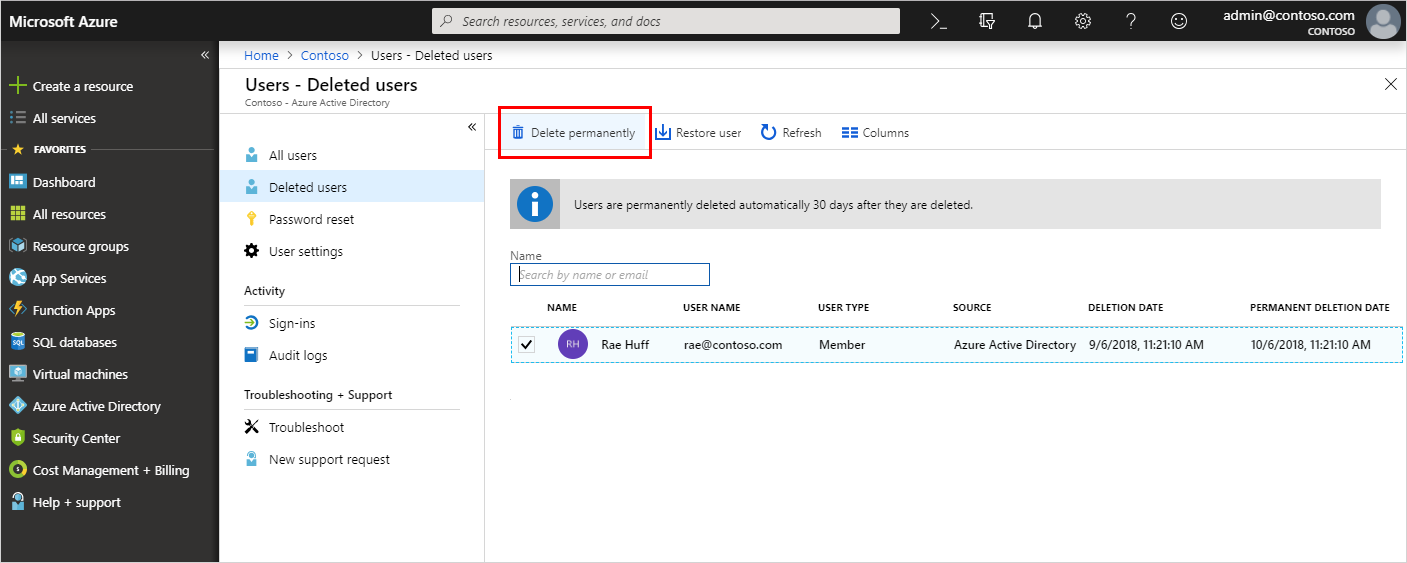Click the All services list icon

(x=17, y=118)
